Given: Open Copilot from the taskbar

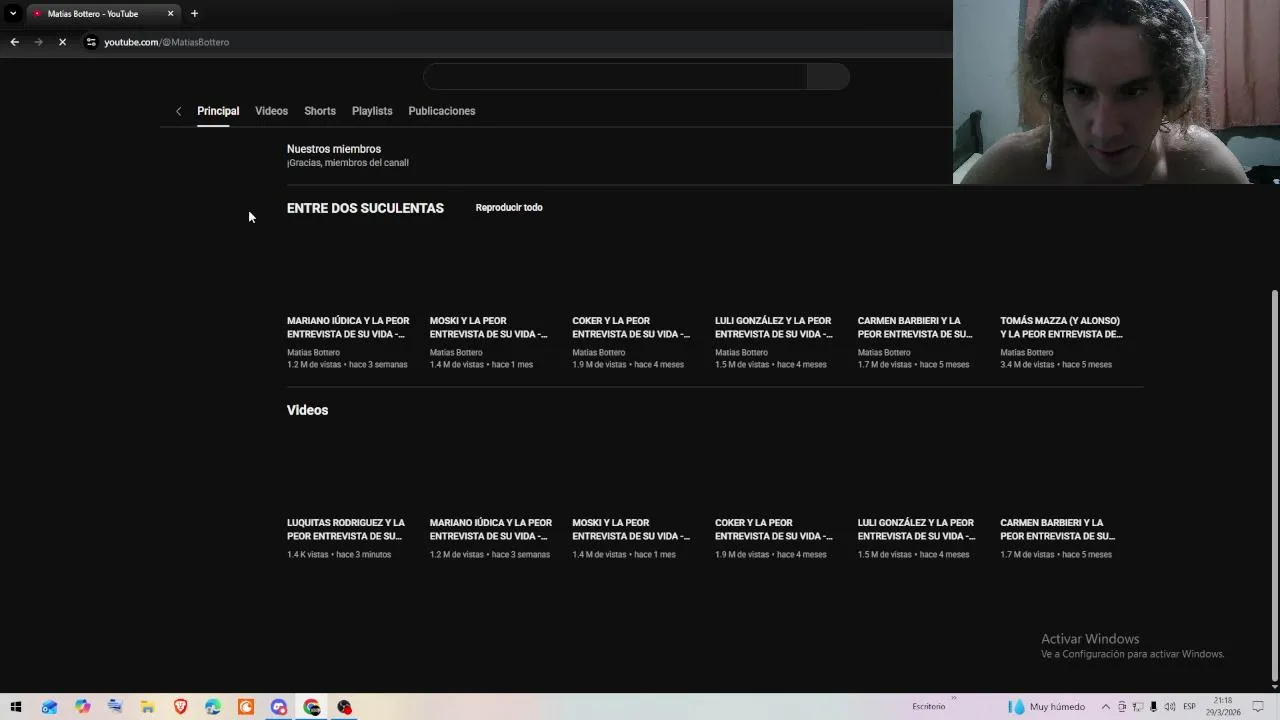Looking at the screenshot, I should (82, 707).
